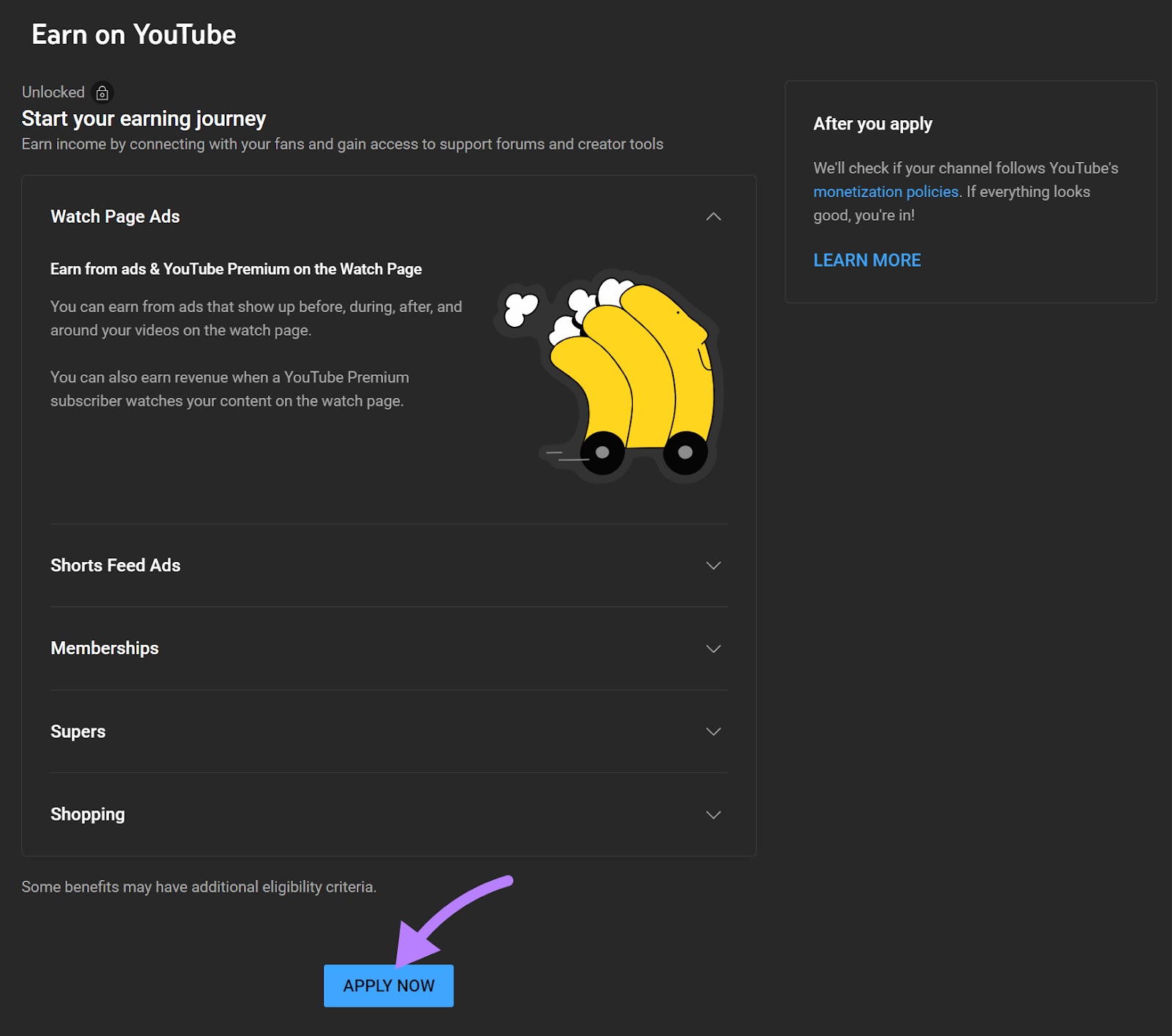Image resolution: width=1172 pixels, height=1036 pixels.
Task: Click the lock icon beside Unlocked
Action: [x=102, y=92]
